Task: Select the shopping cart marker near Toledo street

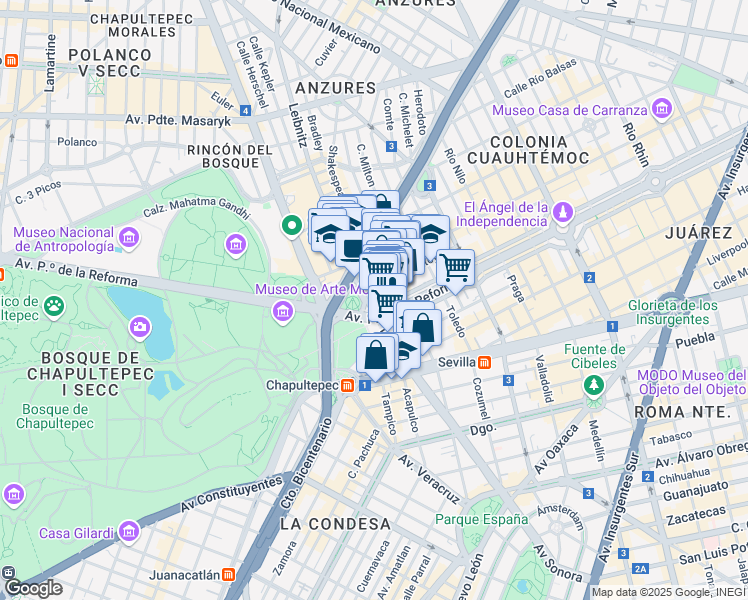Action: 456,271
